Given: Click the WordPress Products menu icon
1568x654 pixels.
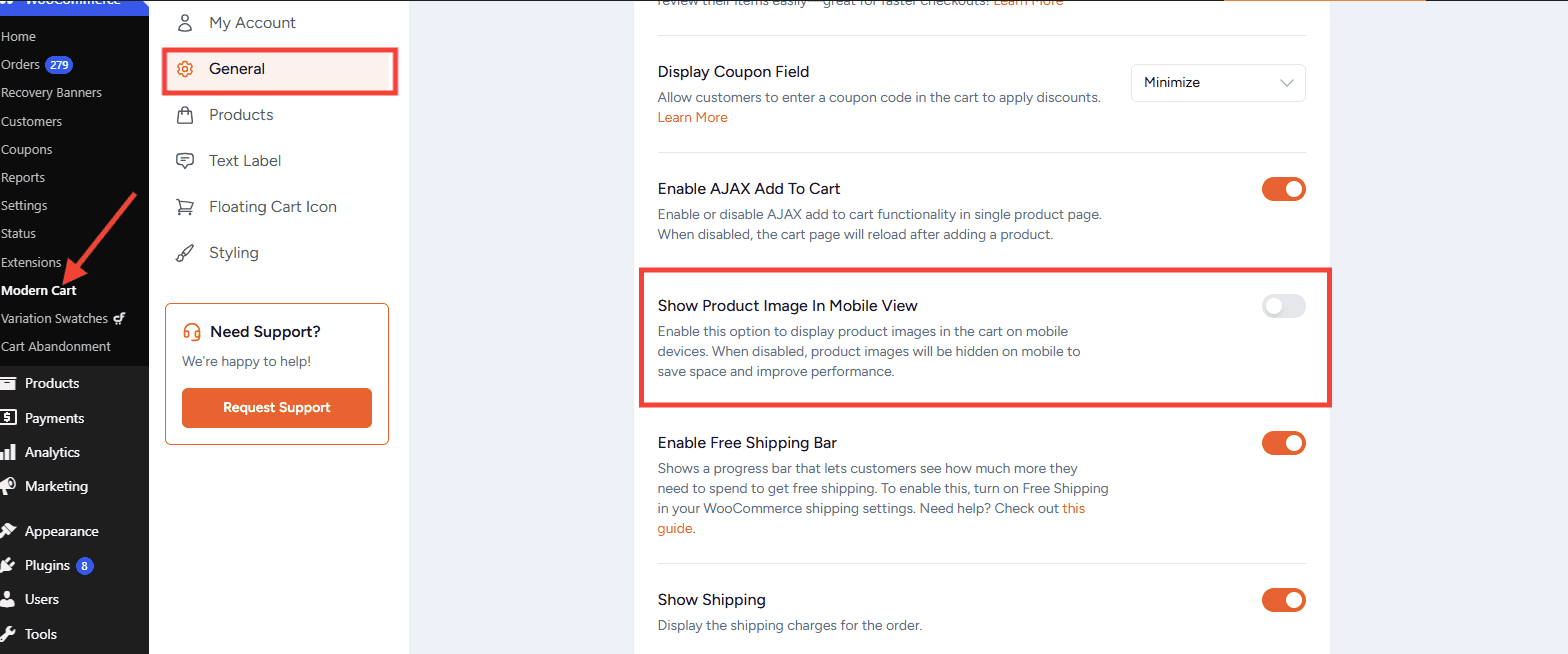Looking at the screenshot, I should [x=8, y=383].
